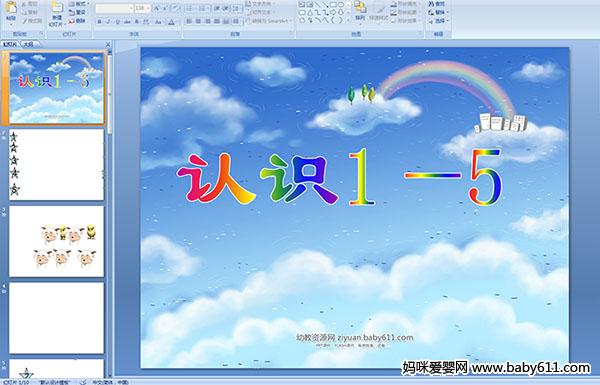The image size is (600, 385).
Task: Click the Clear Formatting icon
Action: tap(175, 8)
